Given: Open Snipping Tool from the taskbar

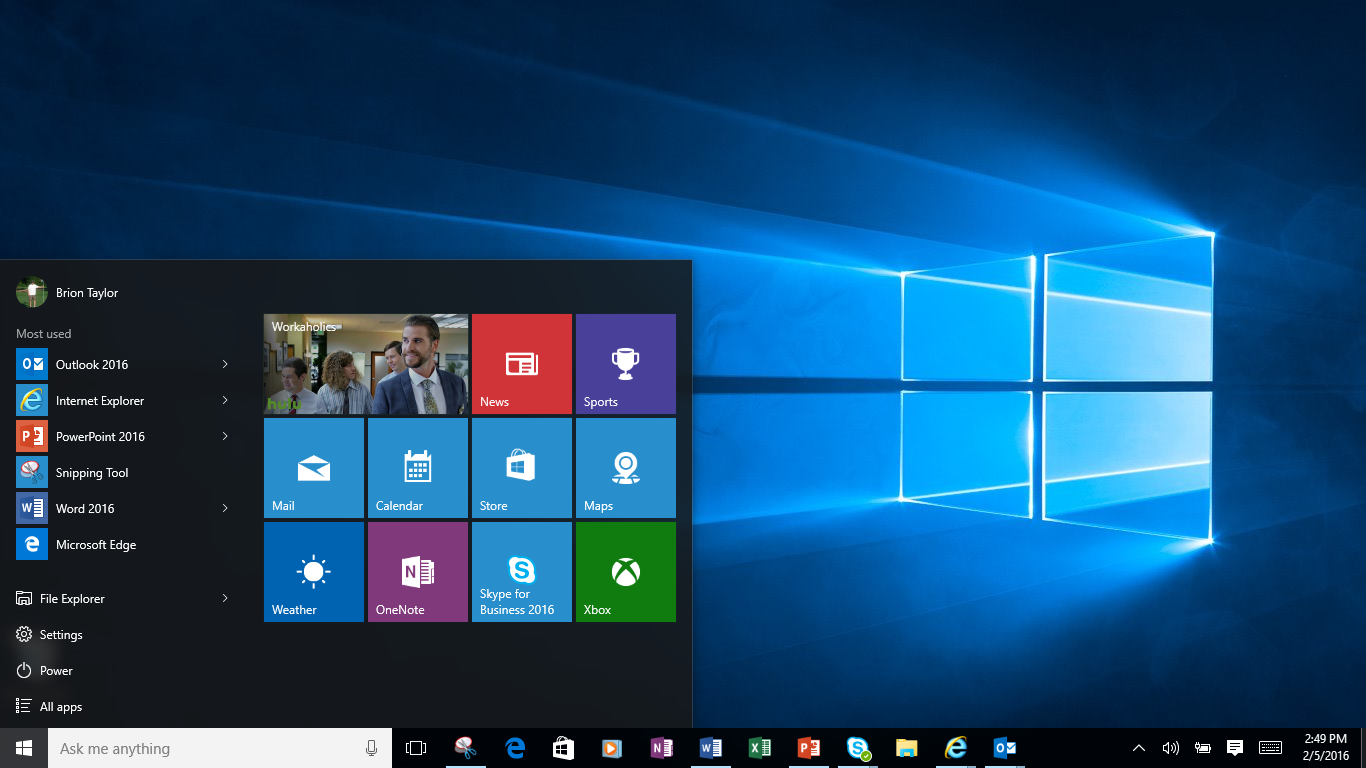Looking at the screenshot, I should [x=466, y=747].
